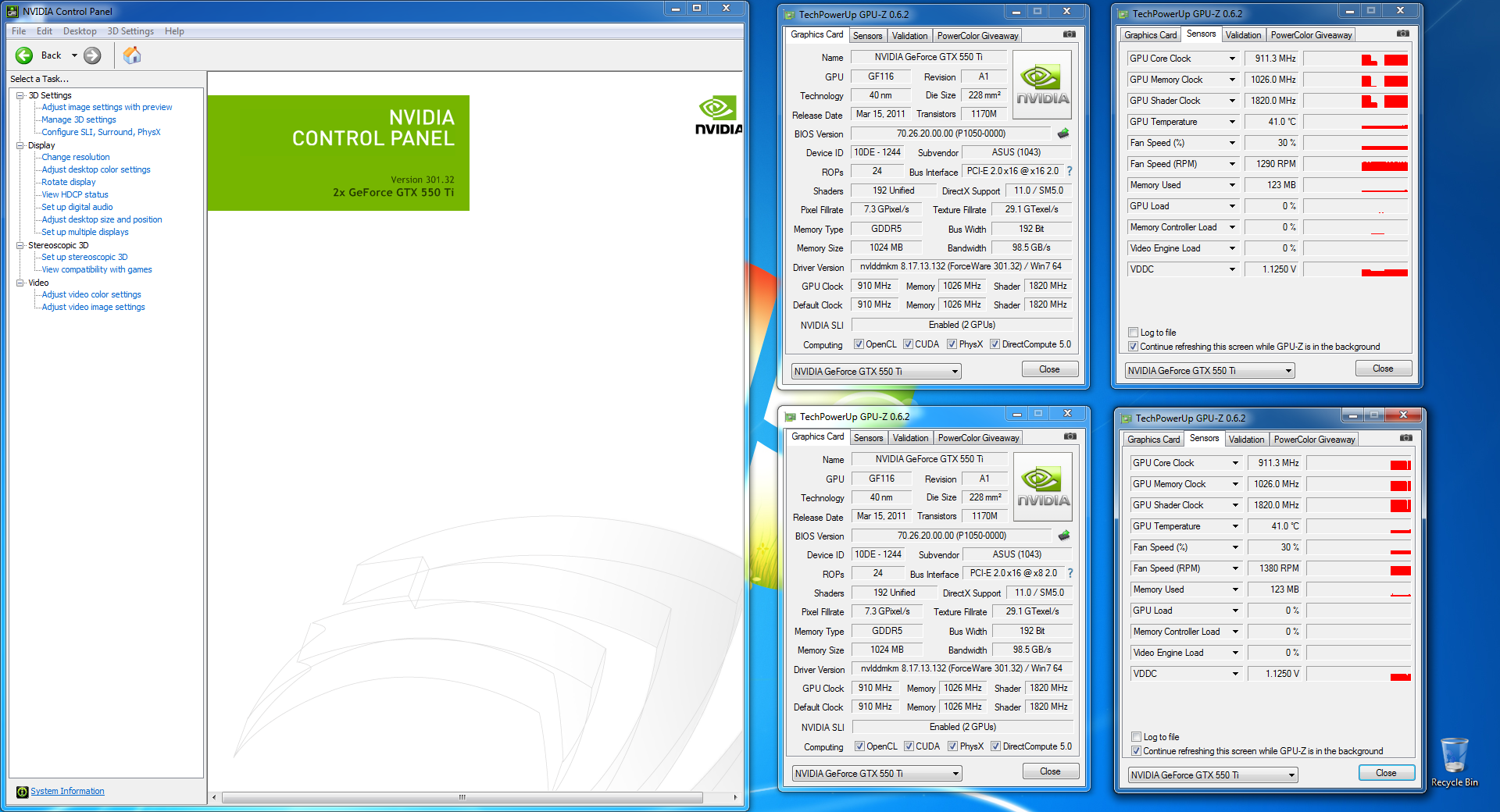Click NVIDIA logo in lower GPU-Z Graphics Card window
The height and width of the screenshot is (812, 1500).
coord(1043,487)
